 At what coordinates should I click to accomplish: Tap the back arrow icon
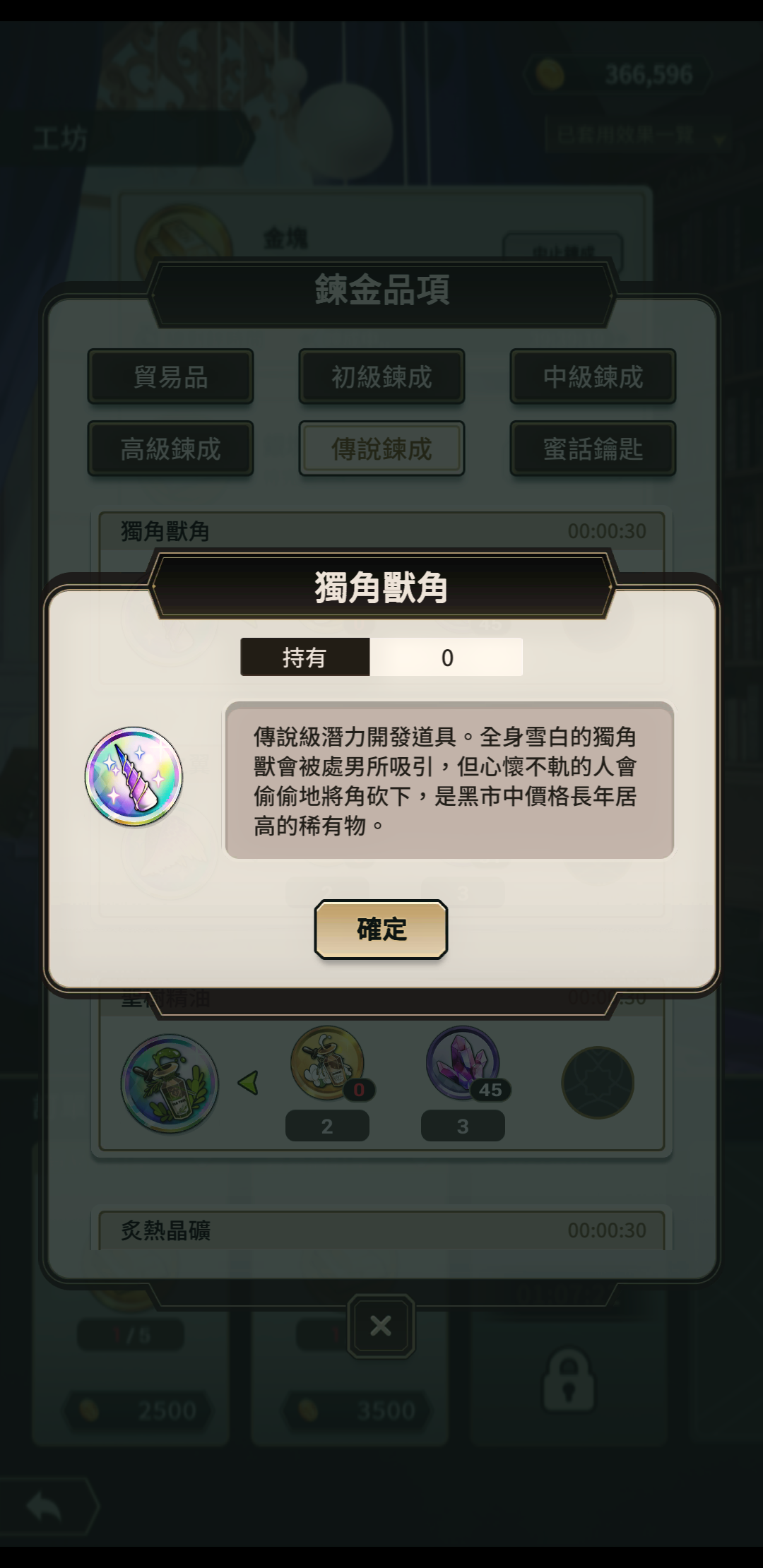pyautogui.click(x=44, y=1508)
